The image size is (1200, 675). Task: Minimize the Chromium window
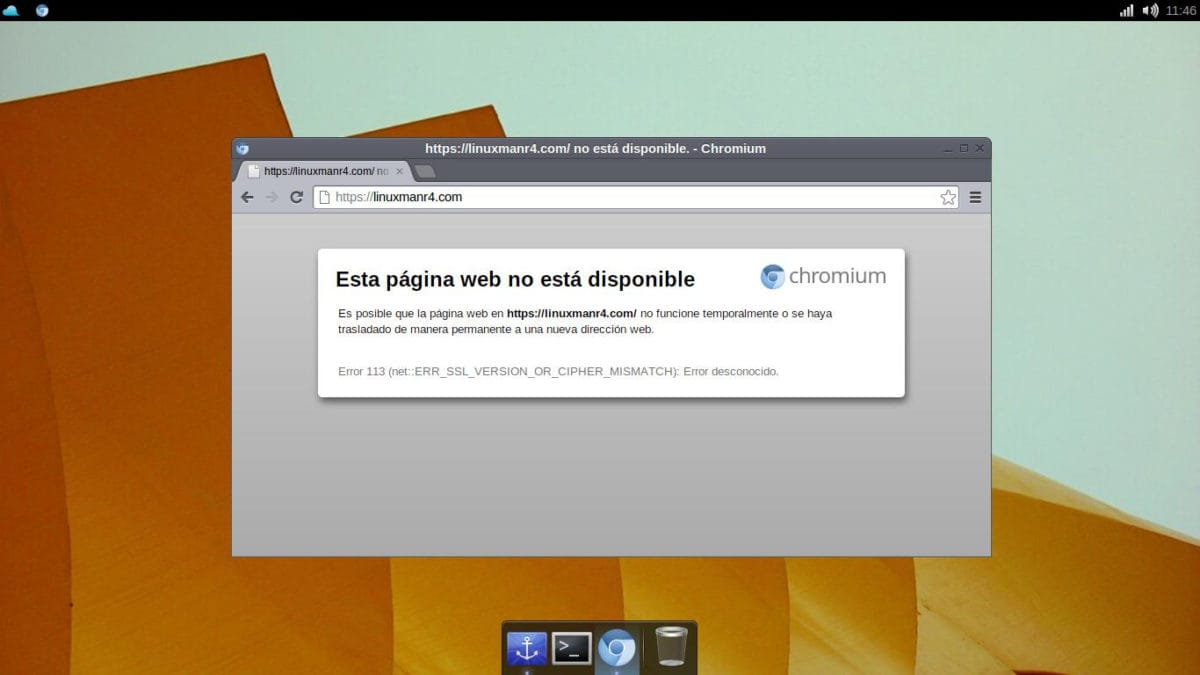(948, 148)
